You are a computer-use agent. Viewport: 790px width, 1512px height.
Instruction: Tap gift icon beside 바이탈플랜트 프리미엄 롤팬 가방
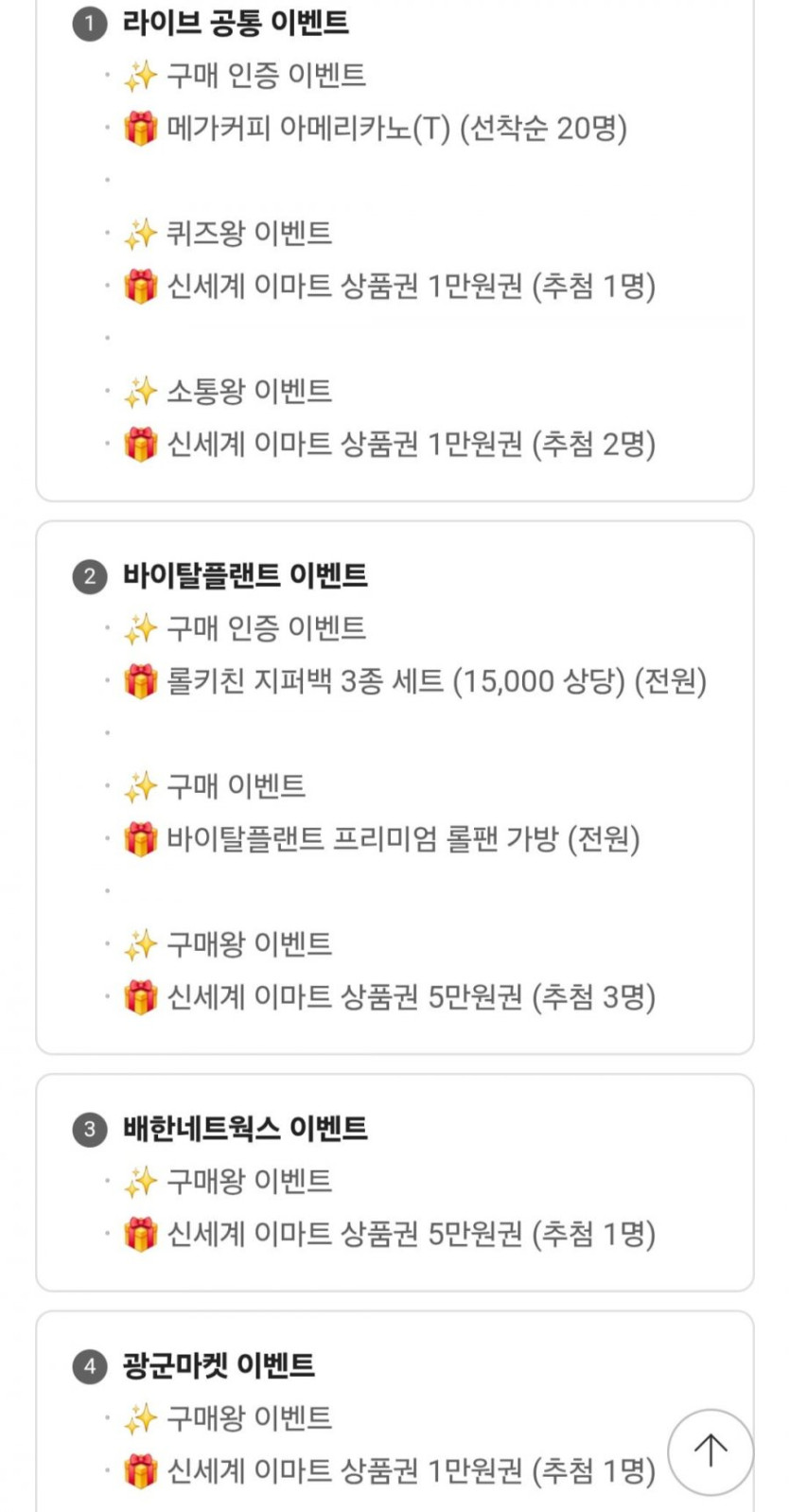pos(141,839)
